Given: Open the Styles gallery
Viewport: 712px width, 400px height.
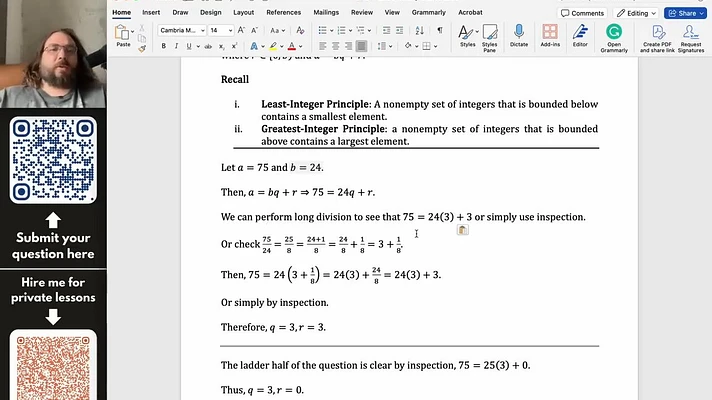Looking at the screenshot, I should point(467,36).
